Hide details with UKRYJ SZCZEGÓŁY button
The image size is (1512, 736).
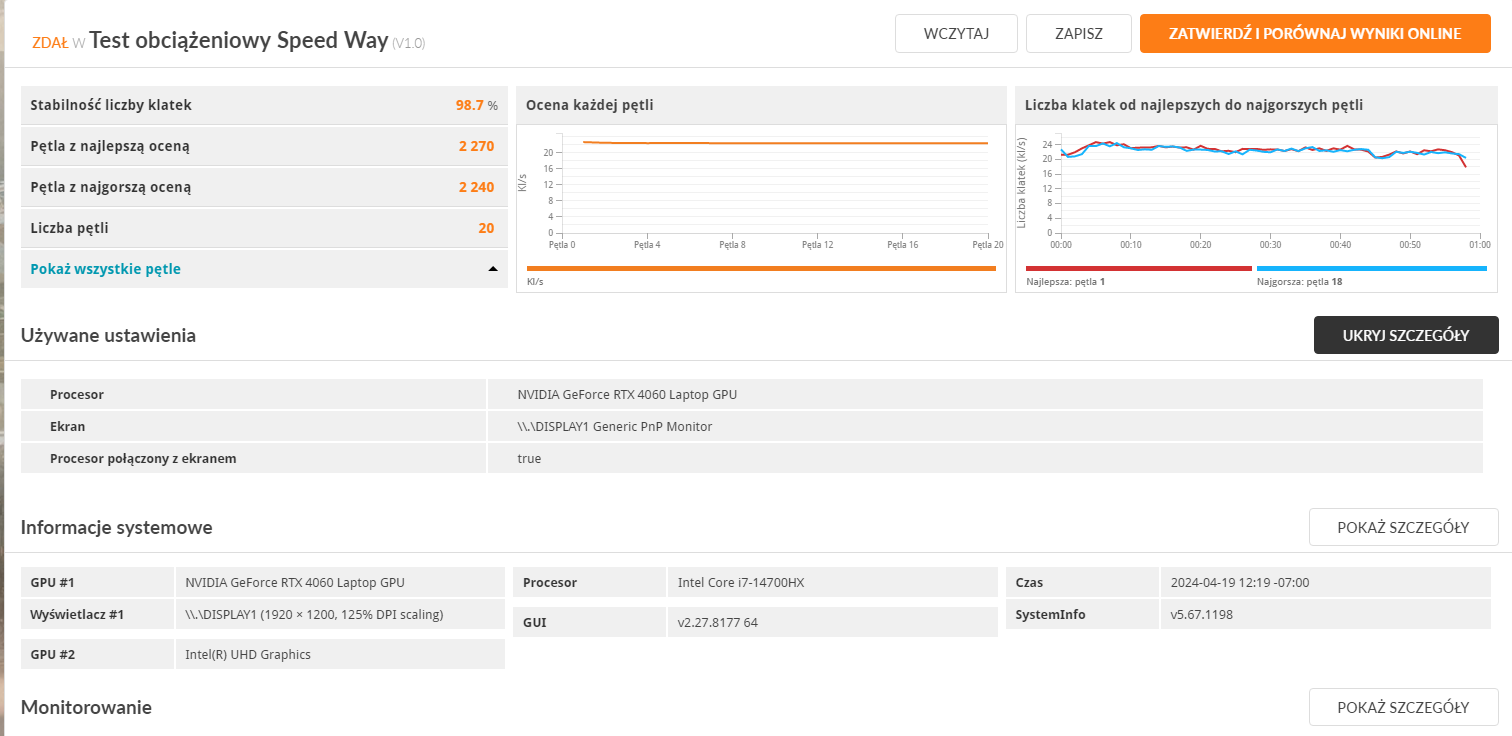coord(1405,335)
